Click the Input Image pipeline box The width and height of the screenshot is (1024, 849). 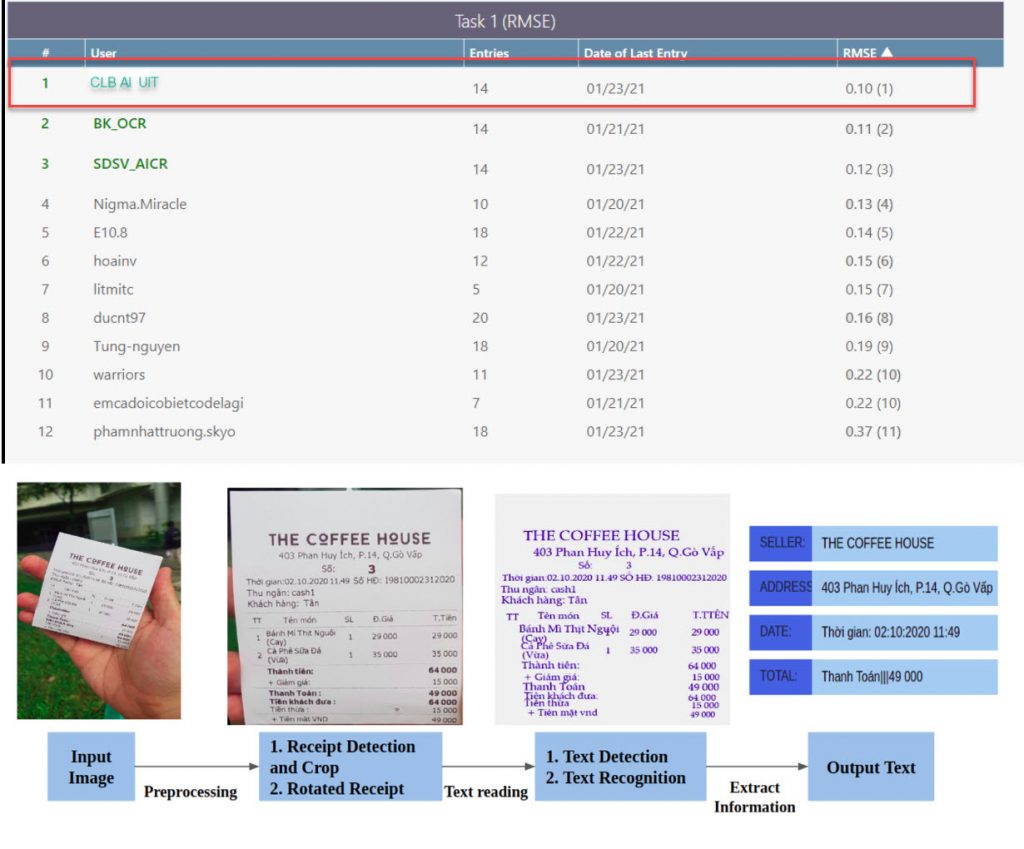[91, 767]
